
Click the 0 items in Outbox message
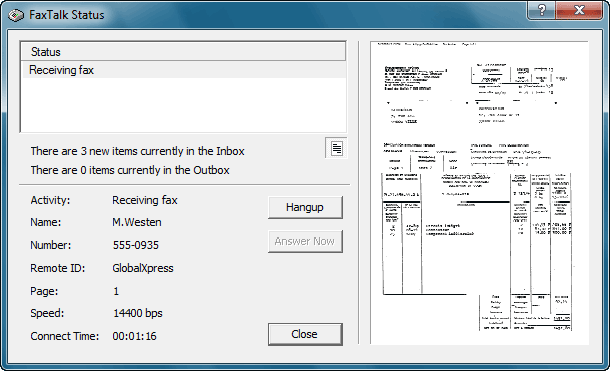[130, 170]
